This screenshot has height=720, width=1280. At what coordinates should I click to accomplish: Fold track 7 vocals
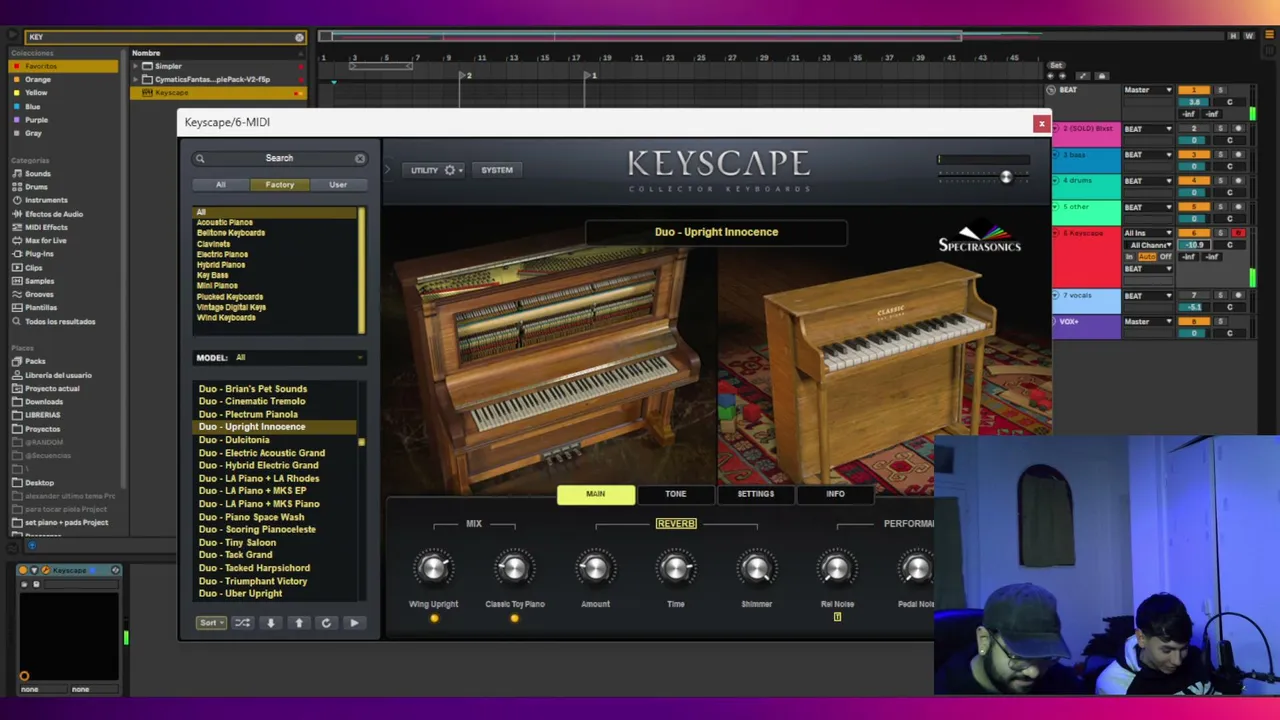coord(1055,296)
